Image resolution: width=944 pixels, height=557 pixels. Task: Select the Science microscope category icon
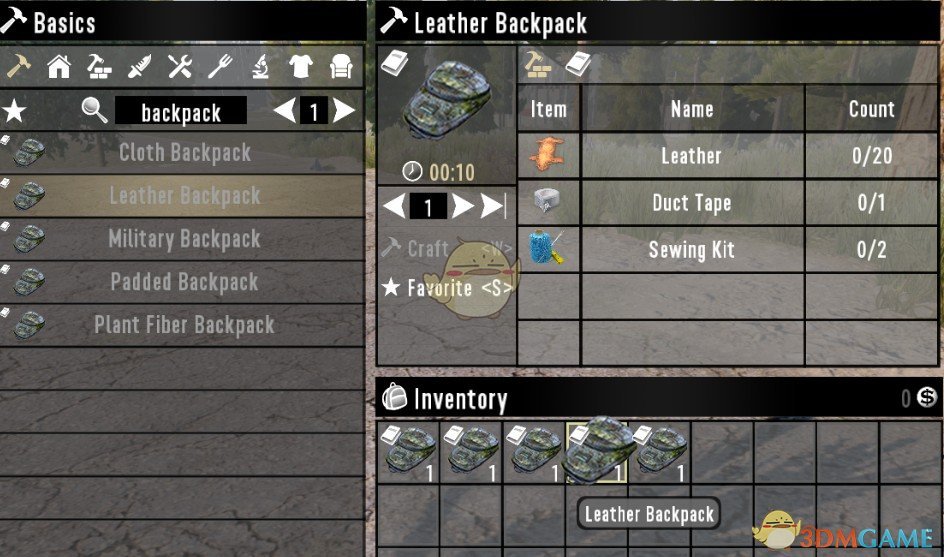tap(260, 66)
